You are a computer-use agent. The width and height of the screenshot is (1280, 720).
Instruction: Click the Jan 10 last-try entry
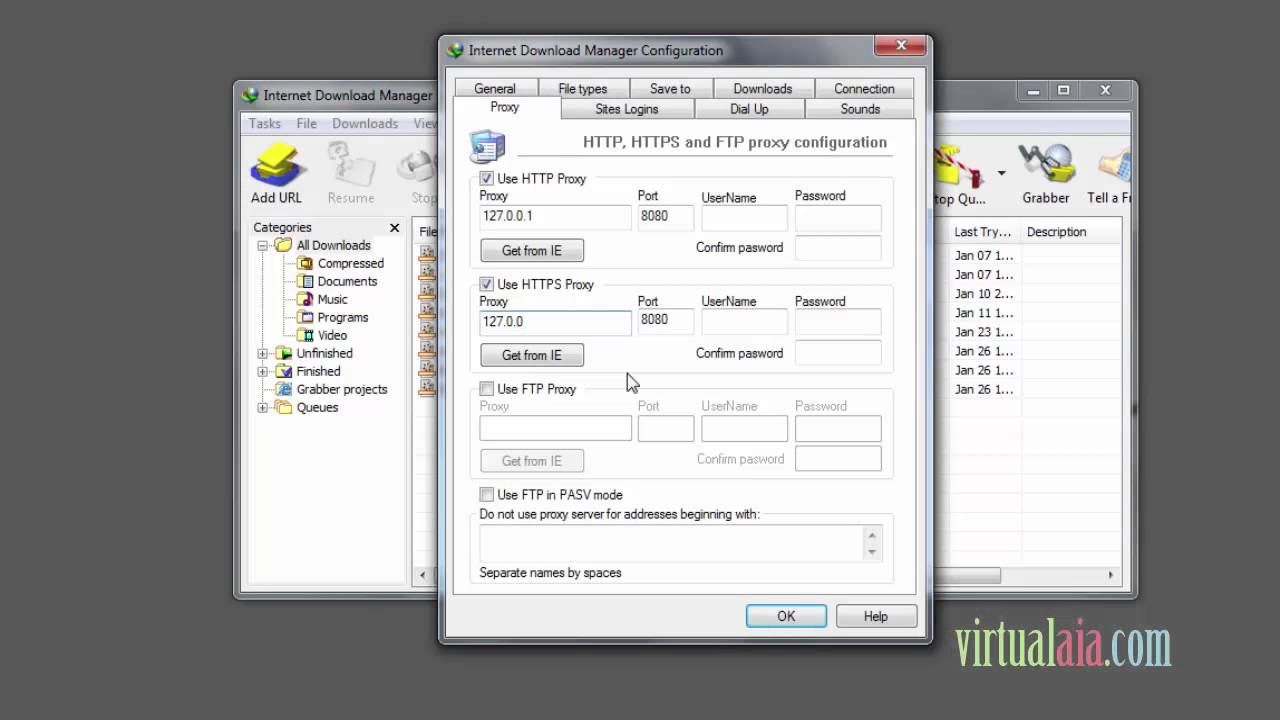pyautogui.click(x=984, y=294)
